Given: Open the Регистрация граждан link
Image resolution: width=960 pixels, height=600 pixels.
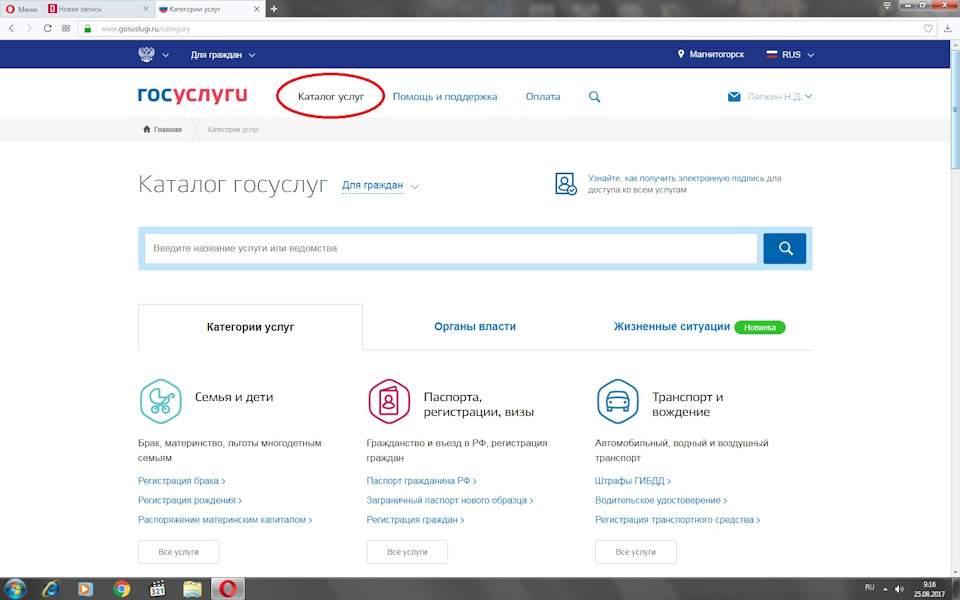Looking at the screenshot, I should click(x=415, y=520).
